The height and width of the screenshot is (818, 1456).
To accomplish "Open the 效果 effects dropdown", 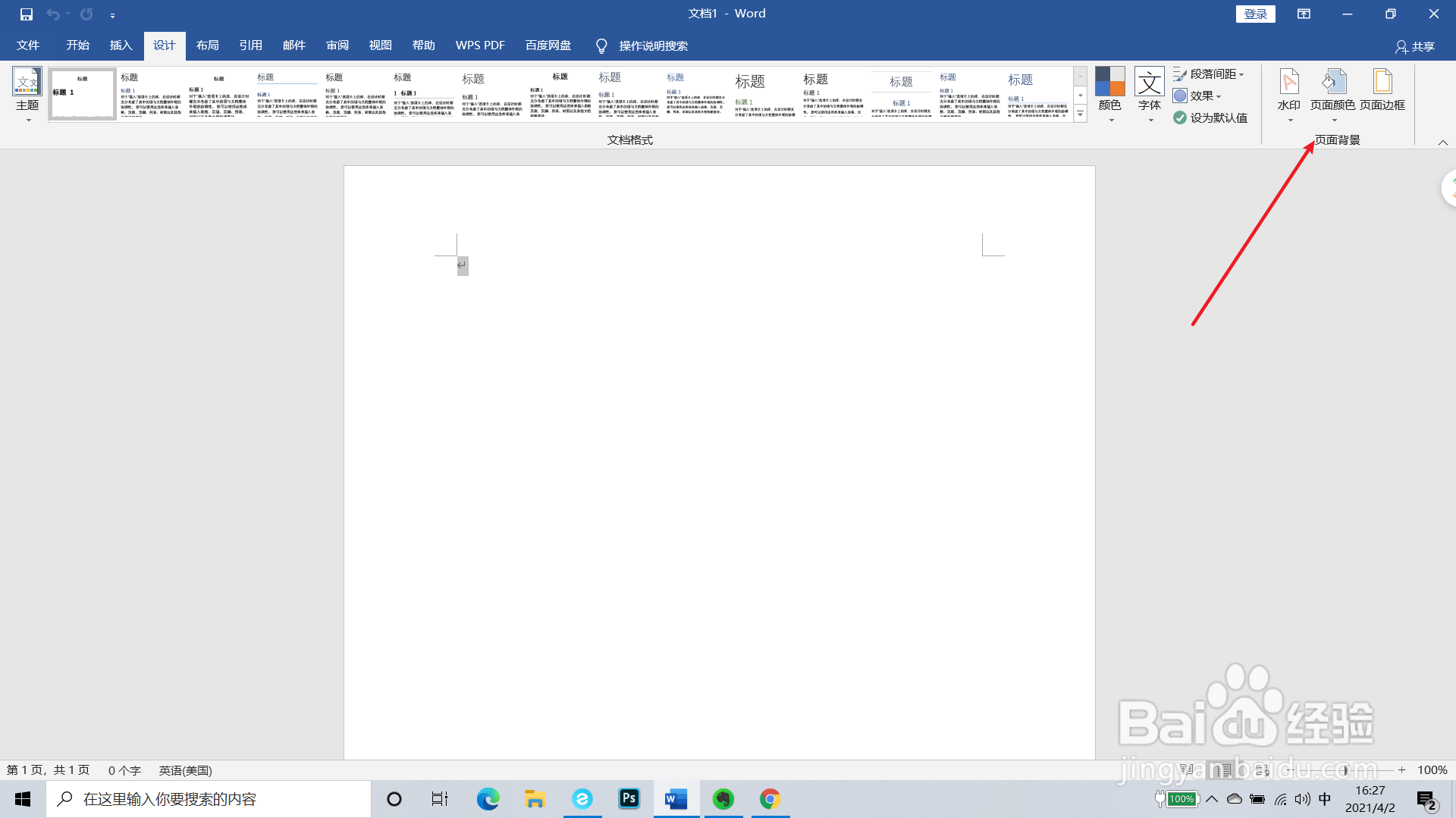I will click(x=1197, y=96).
